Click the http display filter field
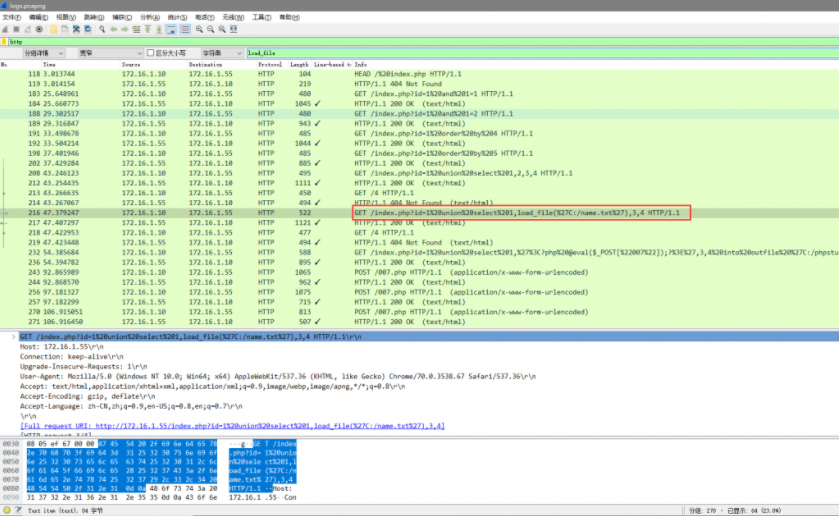The image size is (839, 516). [x=423, y=42]
